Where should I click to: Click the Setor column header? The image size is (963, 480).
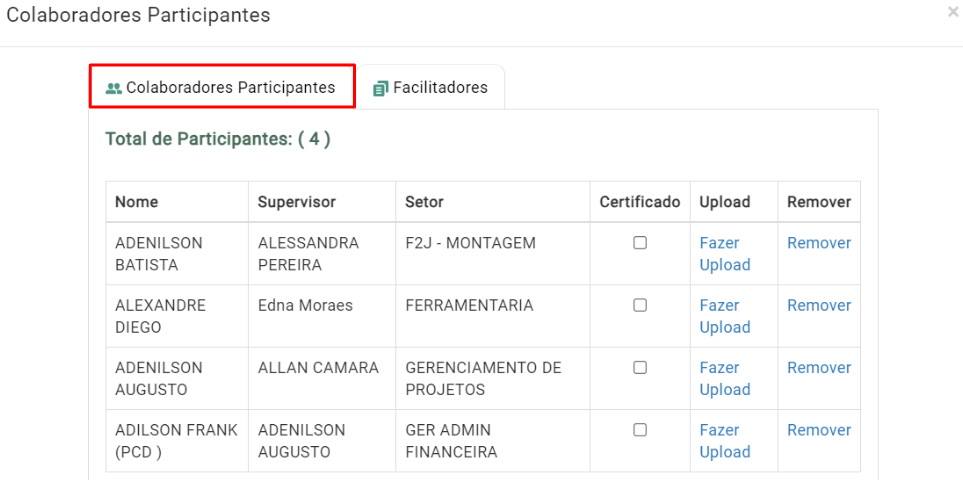(424, 202)
